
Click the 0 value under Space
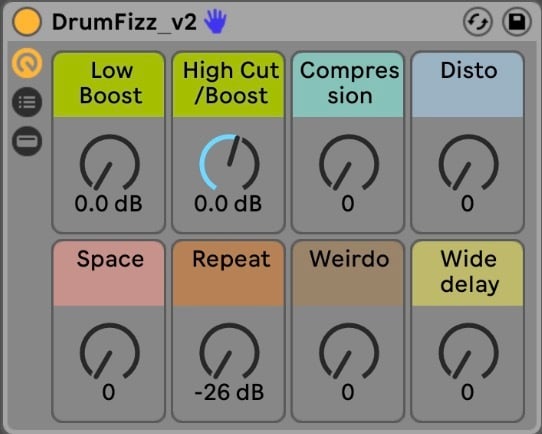pyautogui.click(x=109, y=392)
